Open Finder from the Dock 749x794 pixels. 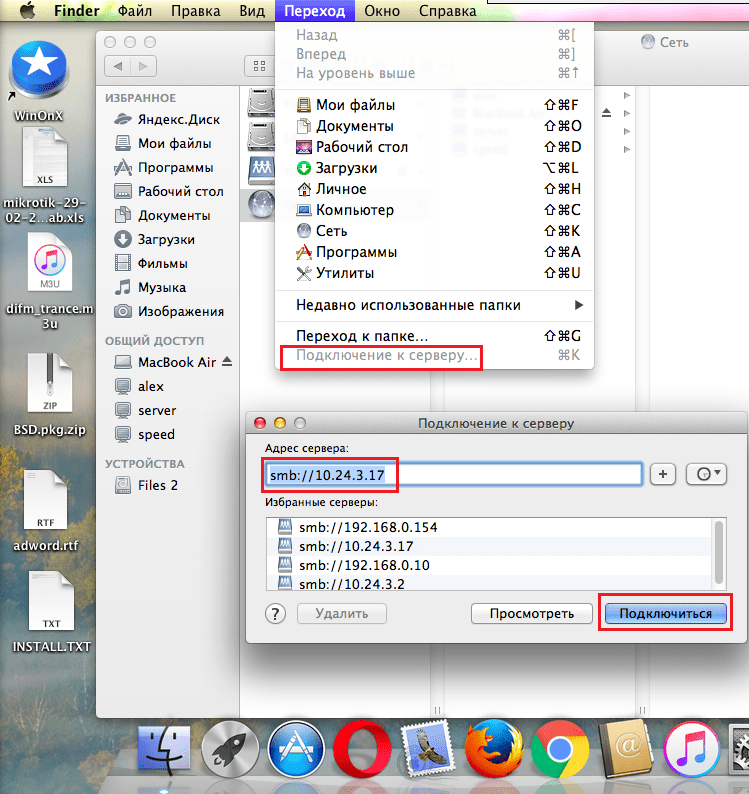click(164, 749)
